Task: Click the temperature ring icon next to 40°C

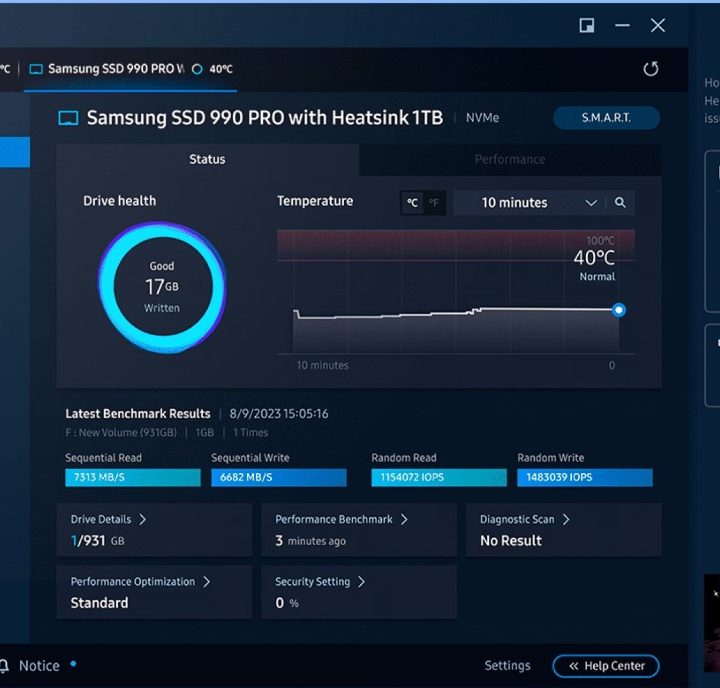Action: pyautogui.click(x=197, y=69)
